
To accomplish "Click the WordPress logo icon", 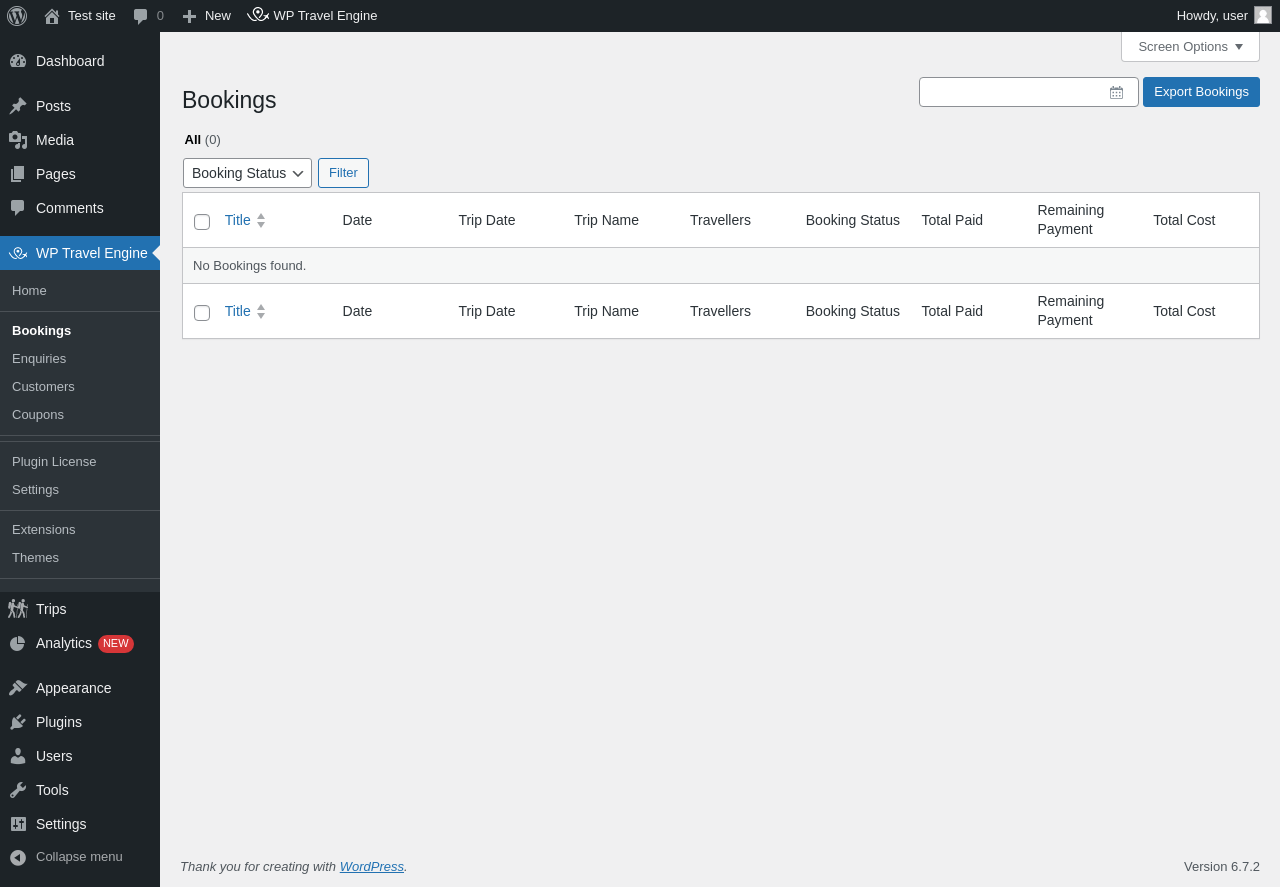I will [x=17, y=16].
